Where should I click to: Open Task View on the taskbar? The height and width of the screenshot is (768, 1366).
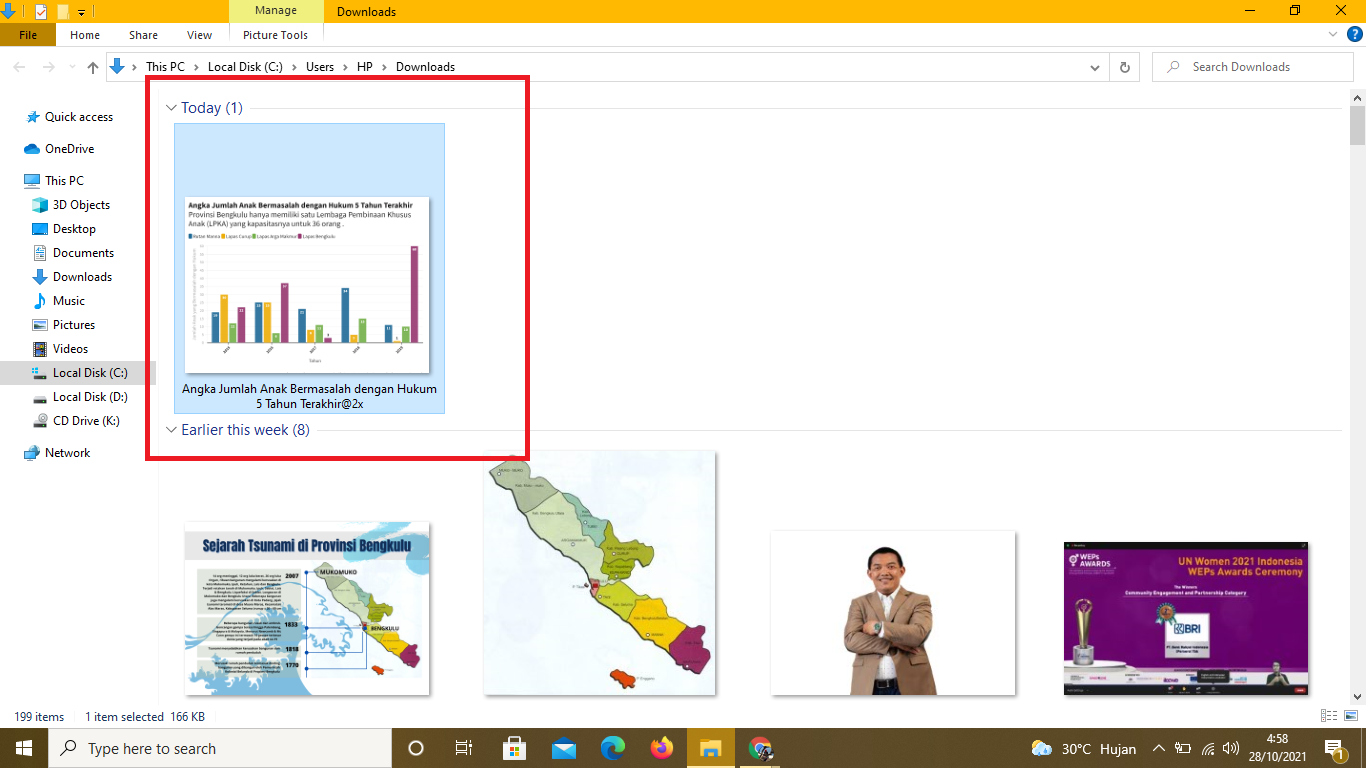[x=464, y=748]
